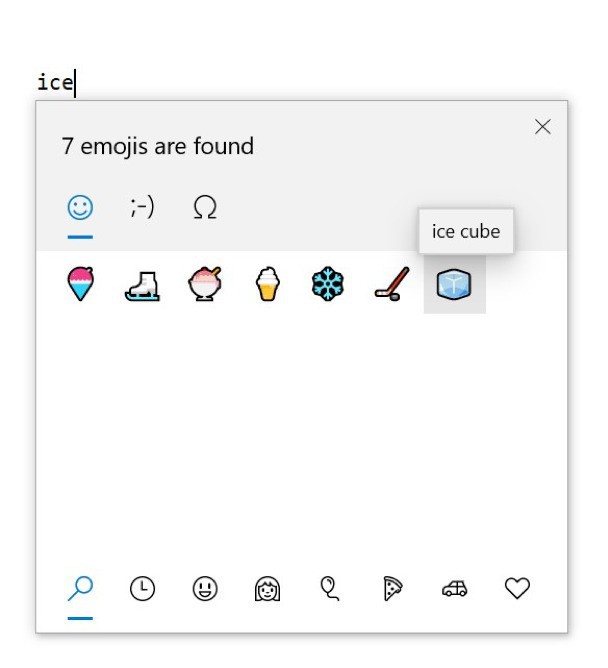Pick the ice cube emoji
This screenshot has width=608, height=668.
click(x=454, y=285)
